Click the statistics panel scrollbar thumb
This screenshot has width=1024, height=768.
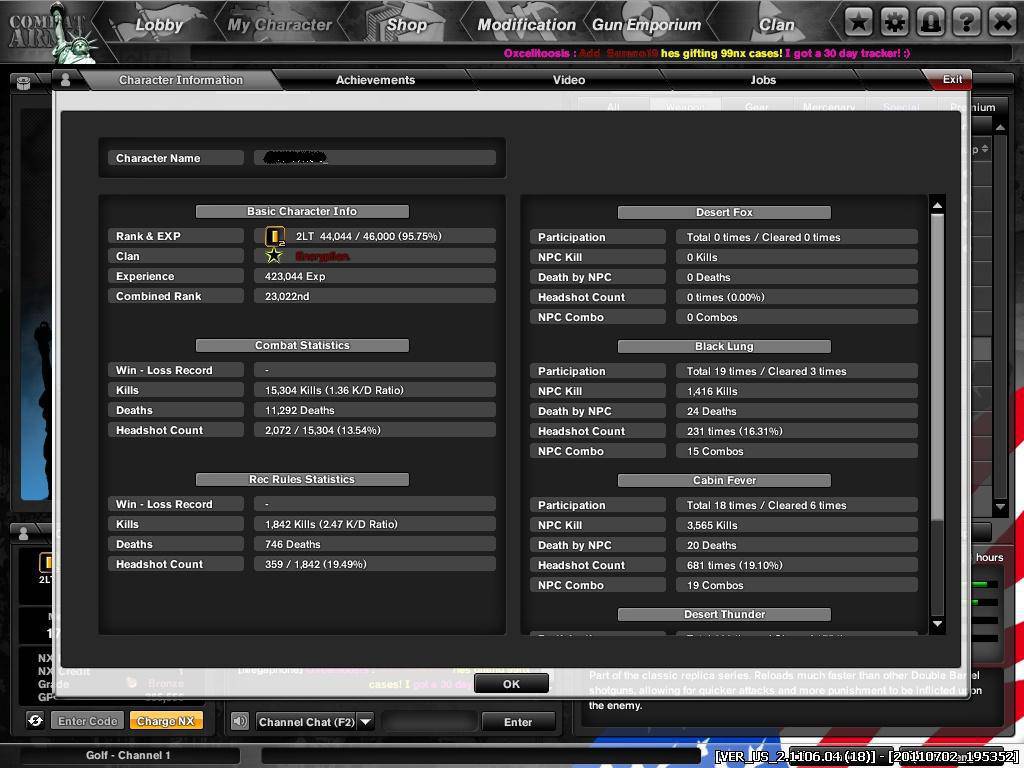[937, 366]
